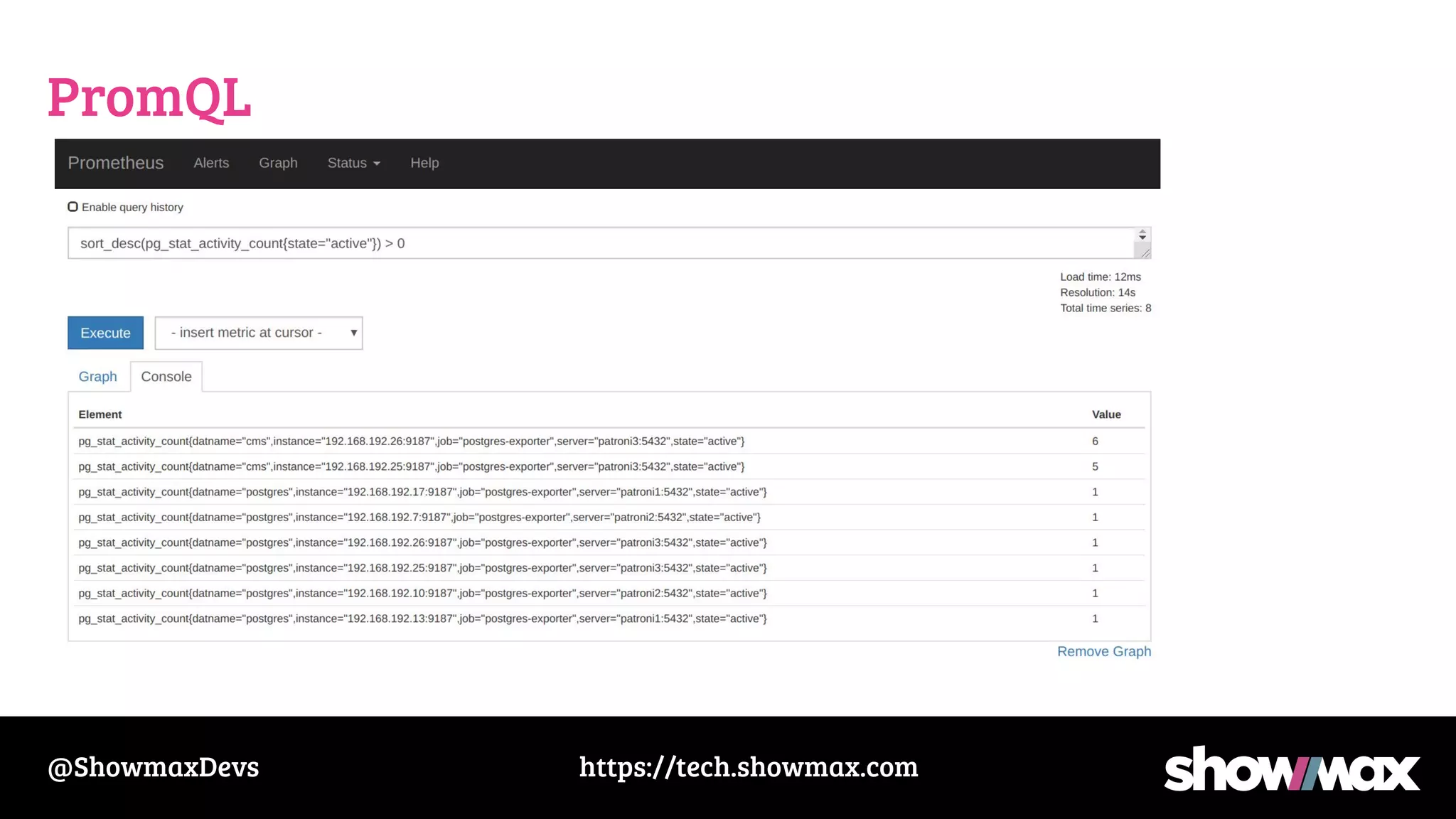The height and width of the screenshot is (819, 1456).
Task: Select the Console tab
Action: click(166, 377)
